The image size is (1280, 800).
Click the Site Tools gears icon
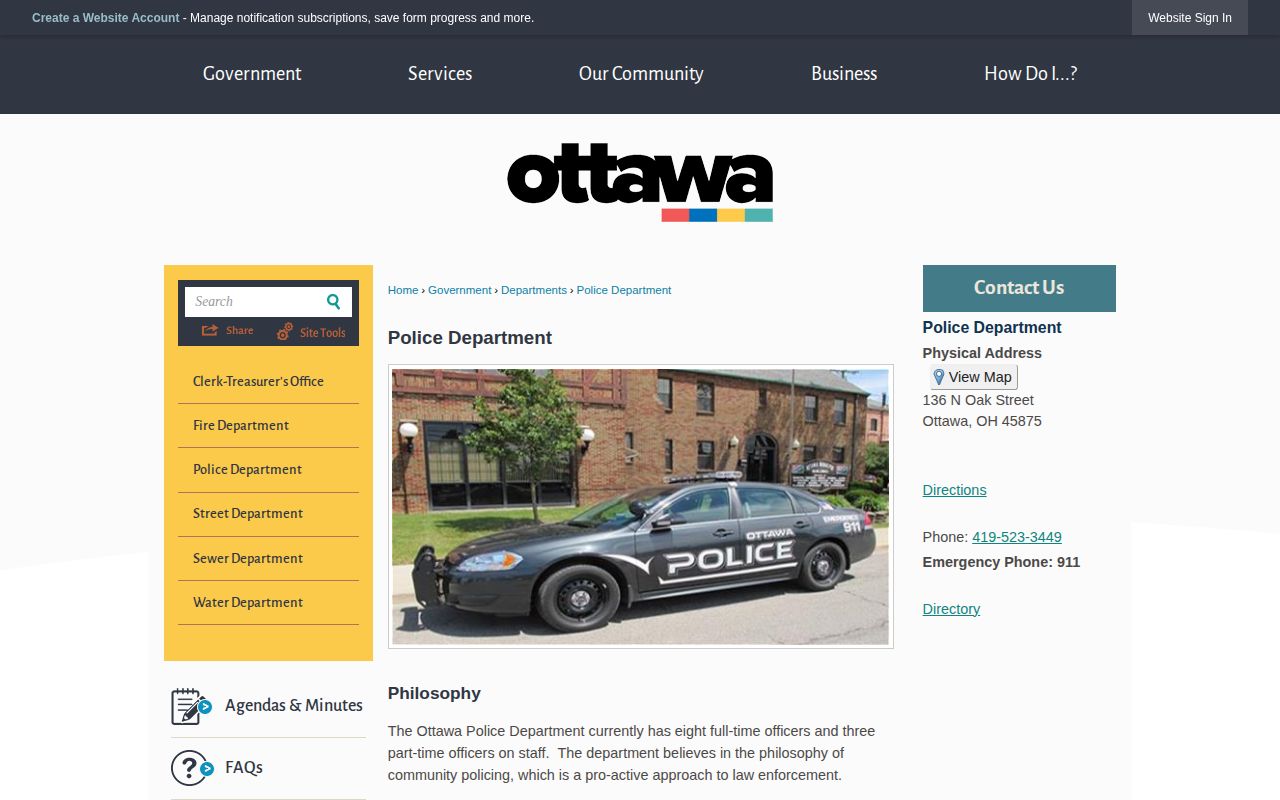285,331
